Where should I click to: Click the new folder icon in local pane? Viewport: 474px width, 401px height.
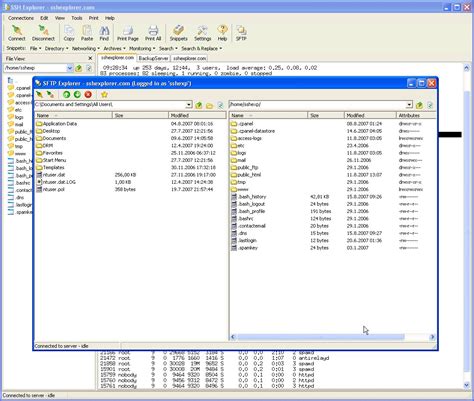209,105
